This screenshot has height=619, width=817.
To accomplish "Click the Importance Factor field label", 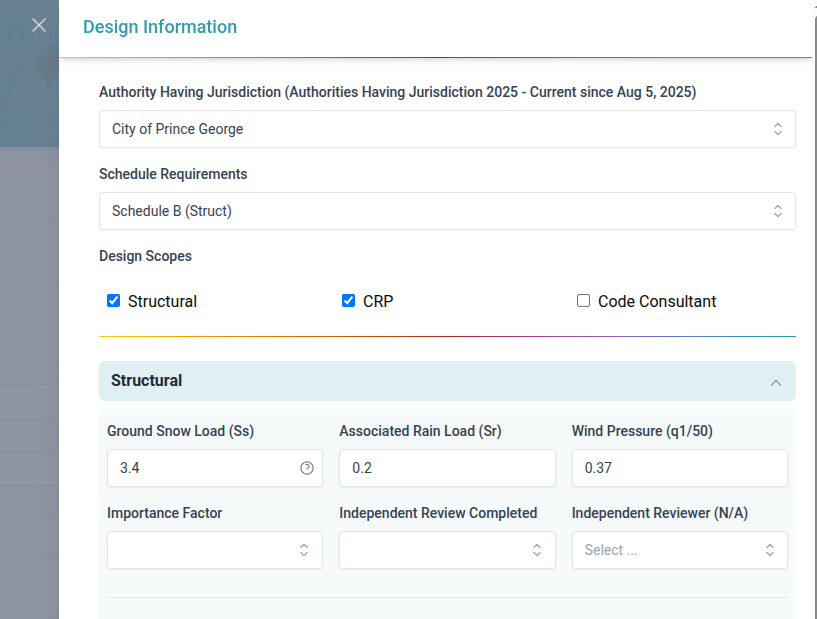I will click(165, 513).
